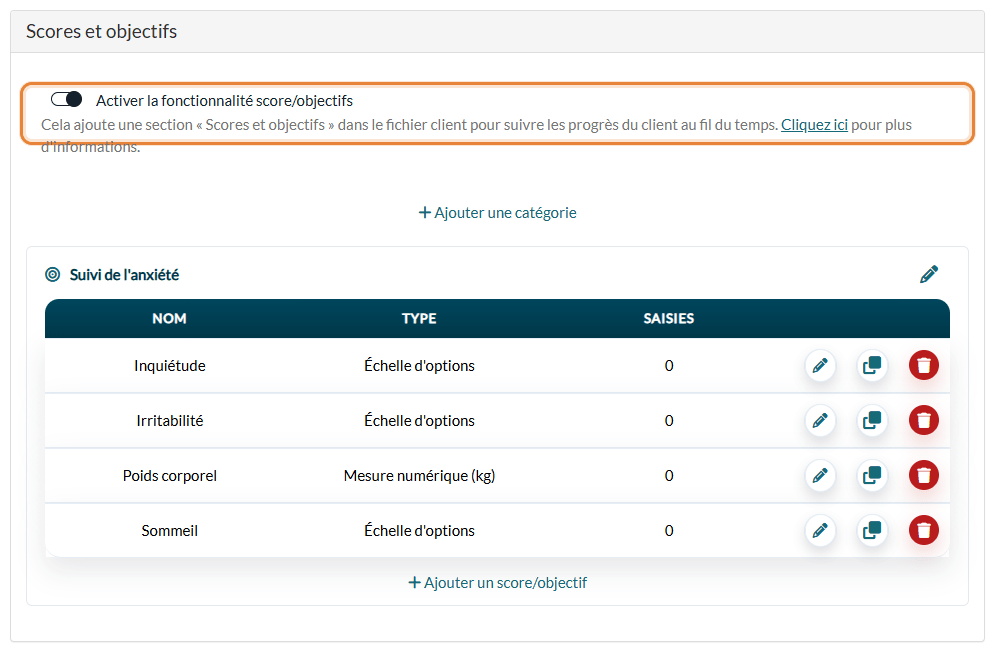
Task: Click Mesure numérique (kg) type cell
Action: click(419, 476)
